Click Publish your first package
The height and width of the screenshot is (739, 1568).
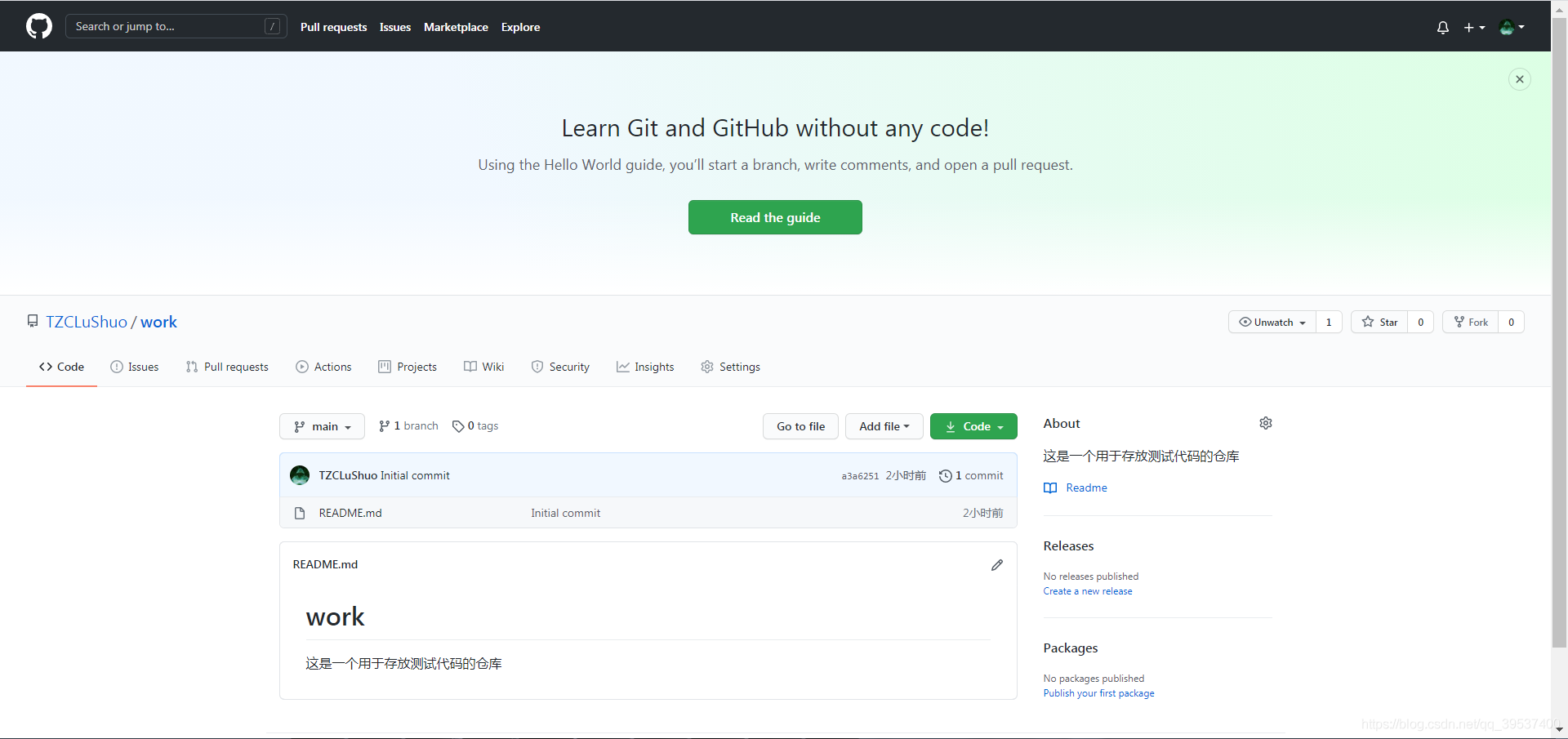(x=1099, y=693)
